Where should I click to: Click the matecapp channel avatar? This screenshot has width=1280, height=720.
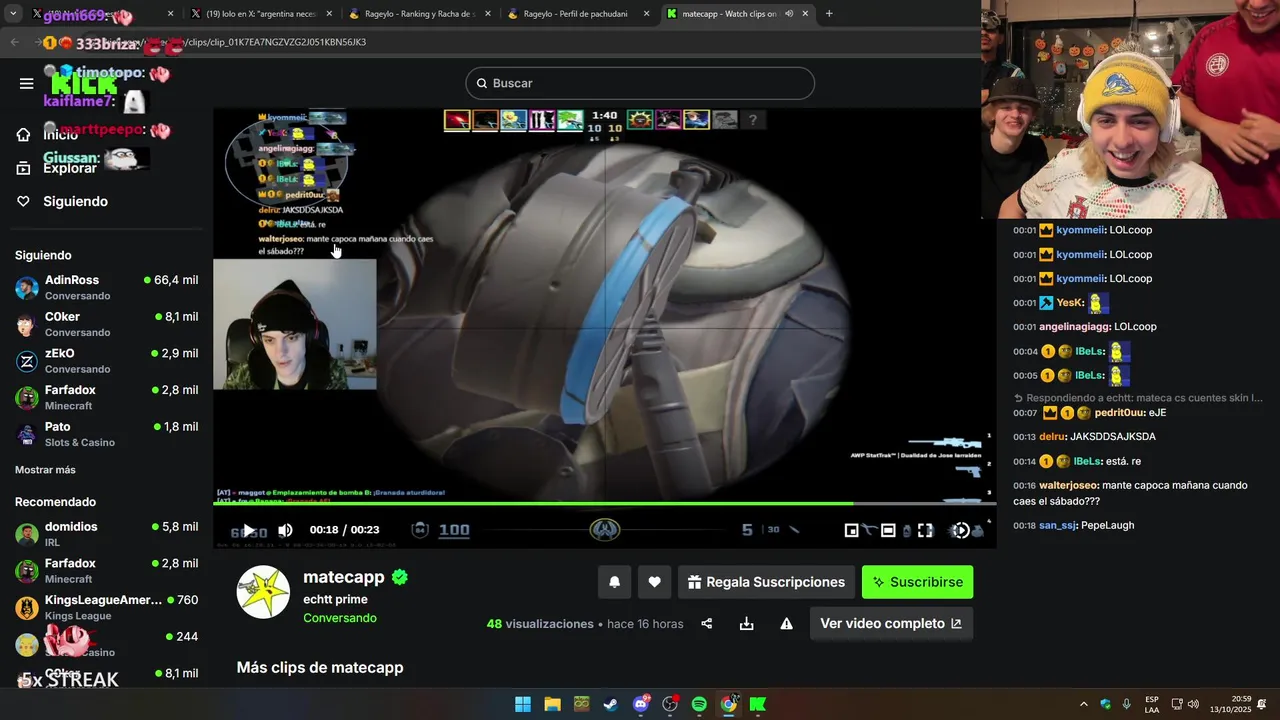pos(263,592)
